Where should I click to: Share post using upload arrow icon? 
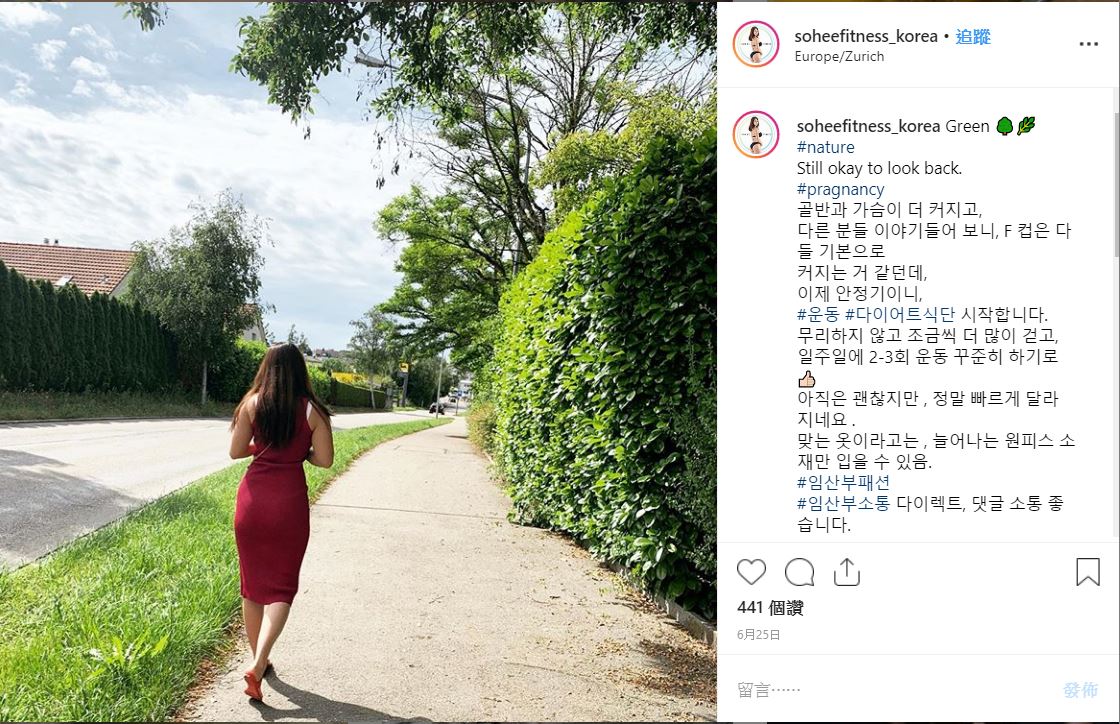coord(846,572)
